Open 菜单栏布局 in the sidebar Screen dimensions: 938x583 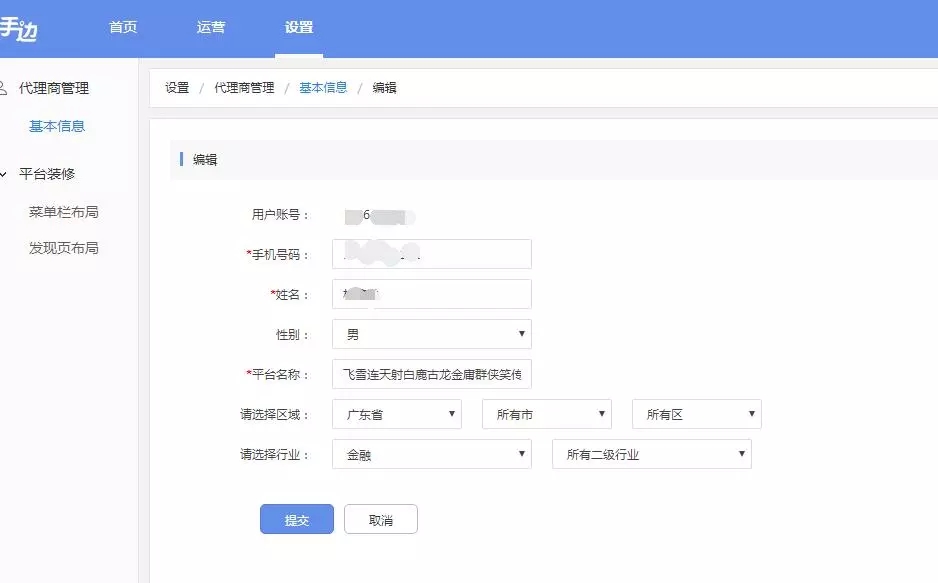[x=63, y=212]
